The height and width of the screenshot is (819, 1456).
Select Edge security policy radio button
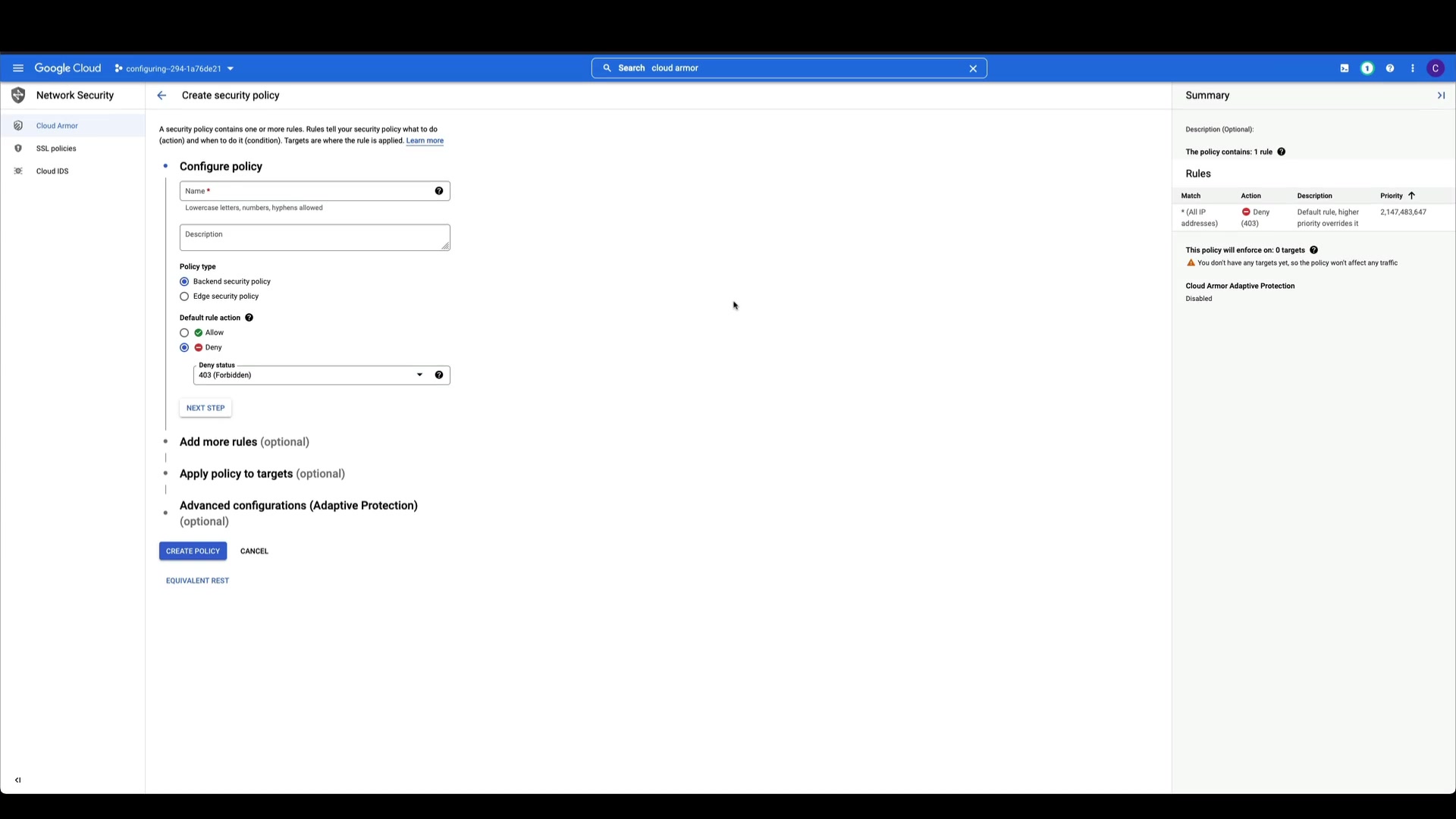coord(184,297)
